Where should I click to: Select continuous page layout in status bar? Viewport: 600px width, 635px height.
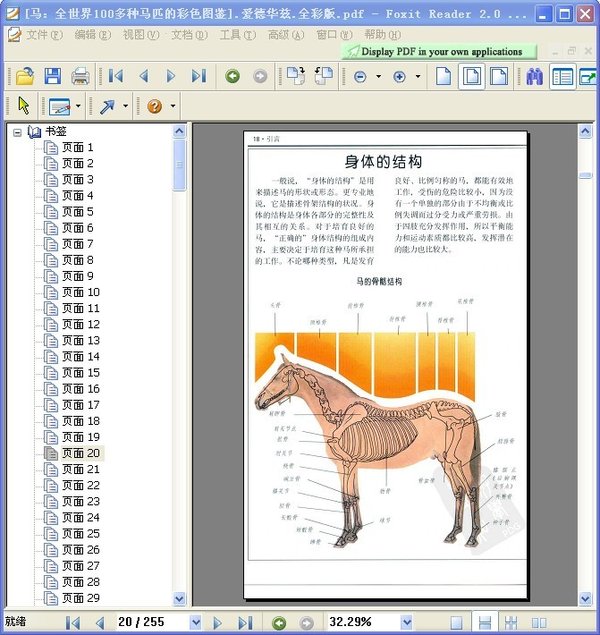(484, 622)
